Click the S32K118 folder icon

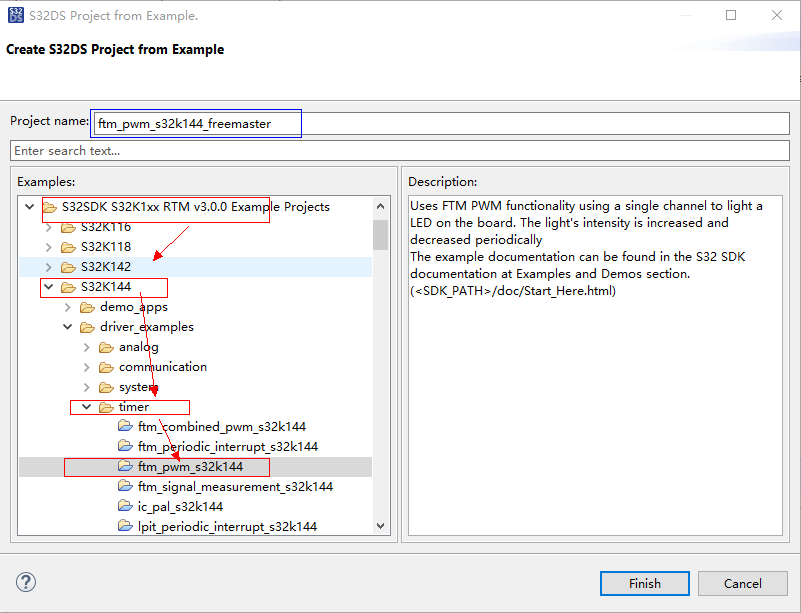pyautogui.click(x=68, y=247)
